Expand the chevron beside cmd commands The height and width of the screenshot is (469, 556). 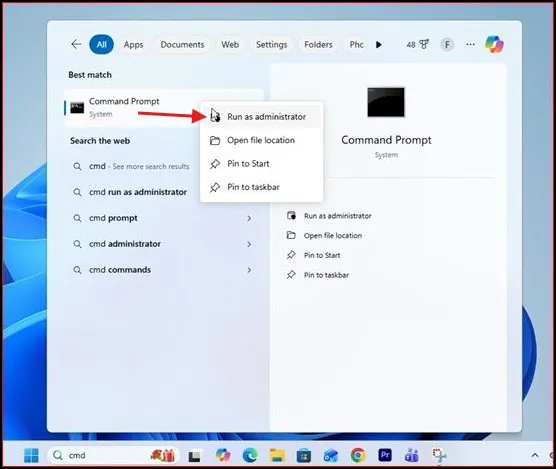click(249, 270)
